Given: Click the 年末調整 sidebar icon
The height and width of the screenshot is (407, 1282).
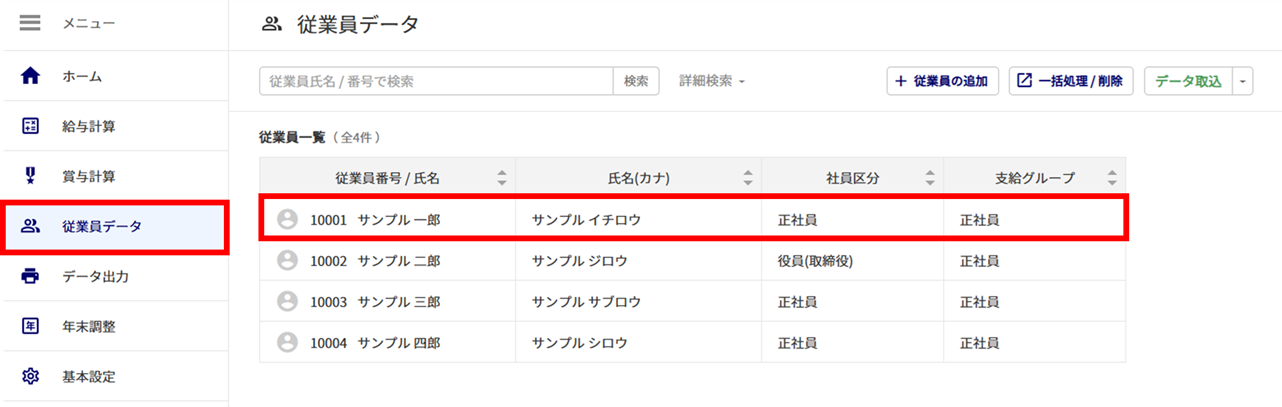Looking at the screenshot, I should click(31, 326).
